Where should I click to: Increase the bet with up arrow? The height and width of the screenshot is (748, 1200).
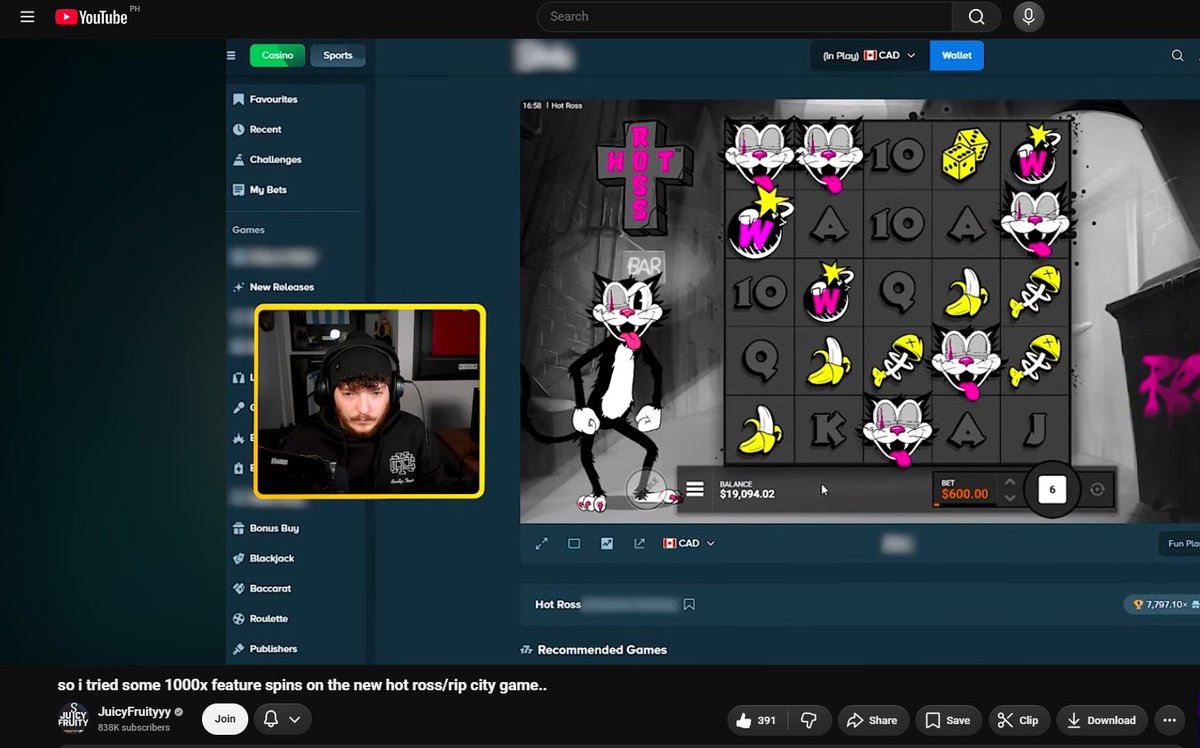(x=1010, y=483)
